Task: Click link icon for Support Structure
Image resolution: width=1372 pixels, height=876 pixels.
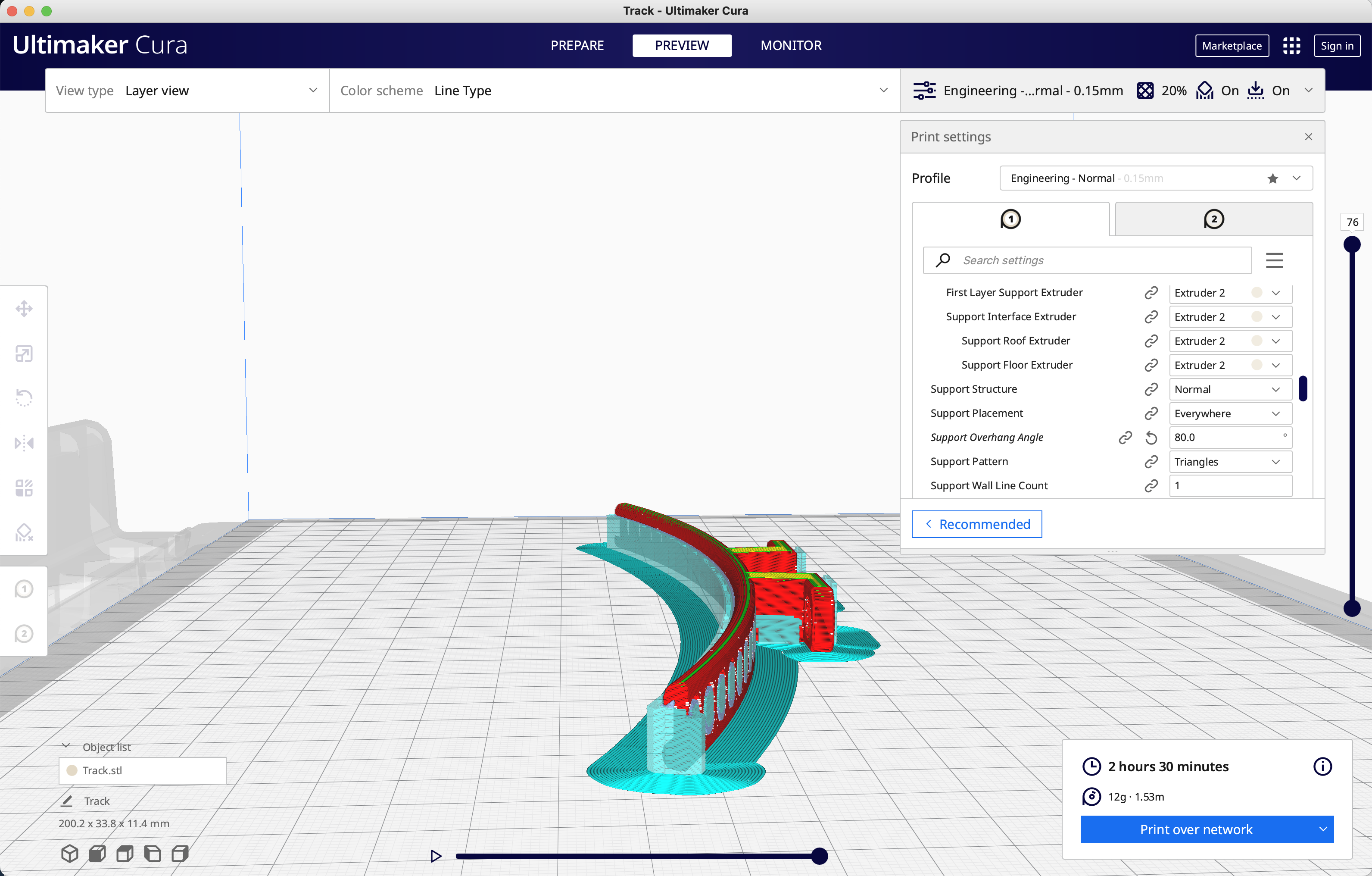Action: pyautogui.click(x=1151, y=389)
